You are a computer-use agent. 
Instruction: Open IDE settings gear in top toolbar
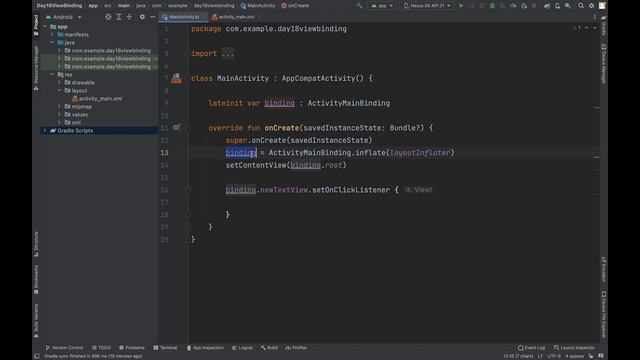click(x=591, y=6)
